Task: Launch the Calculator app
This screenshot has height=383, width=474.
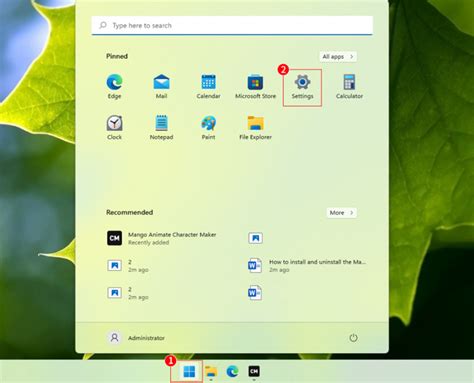Action: tap(349, 86)
